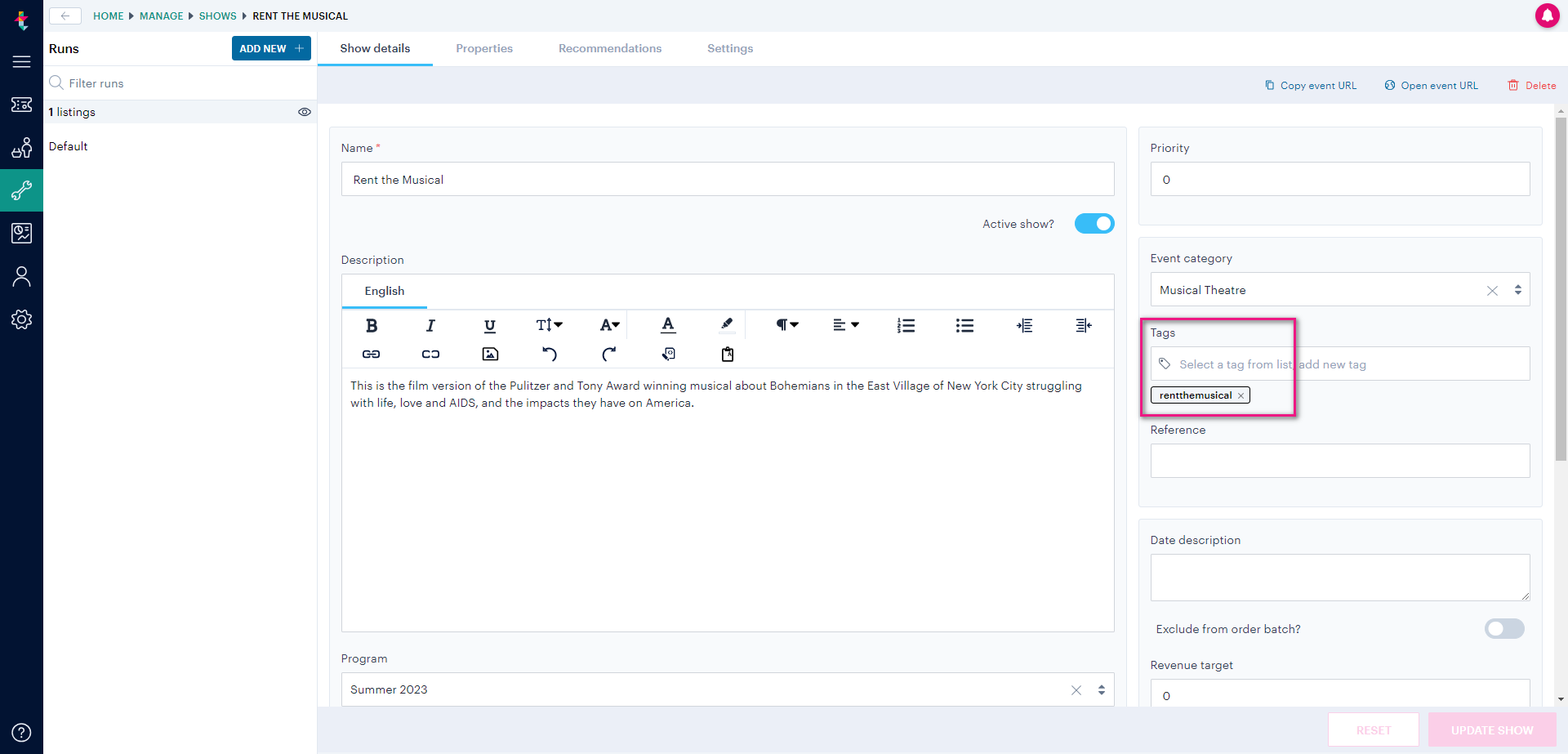Remove the rentthemusical tag
Viewport: 1568px width, 754px height.
pos(1241,395)
